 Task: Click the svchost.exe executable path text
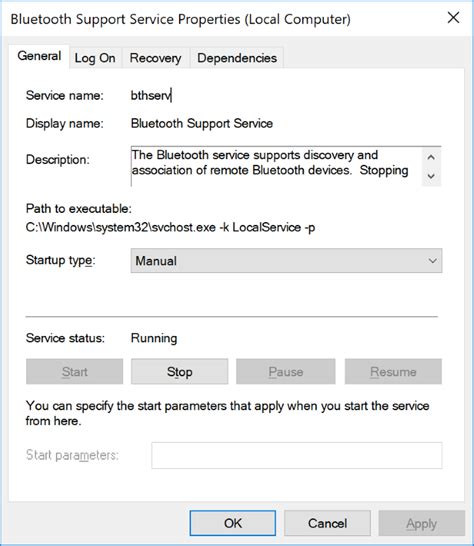pos(170,227)
